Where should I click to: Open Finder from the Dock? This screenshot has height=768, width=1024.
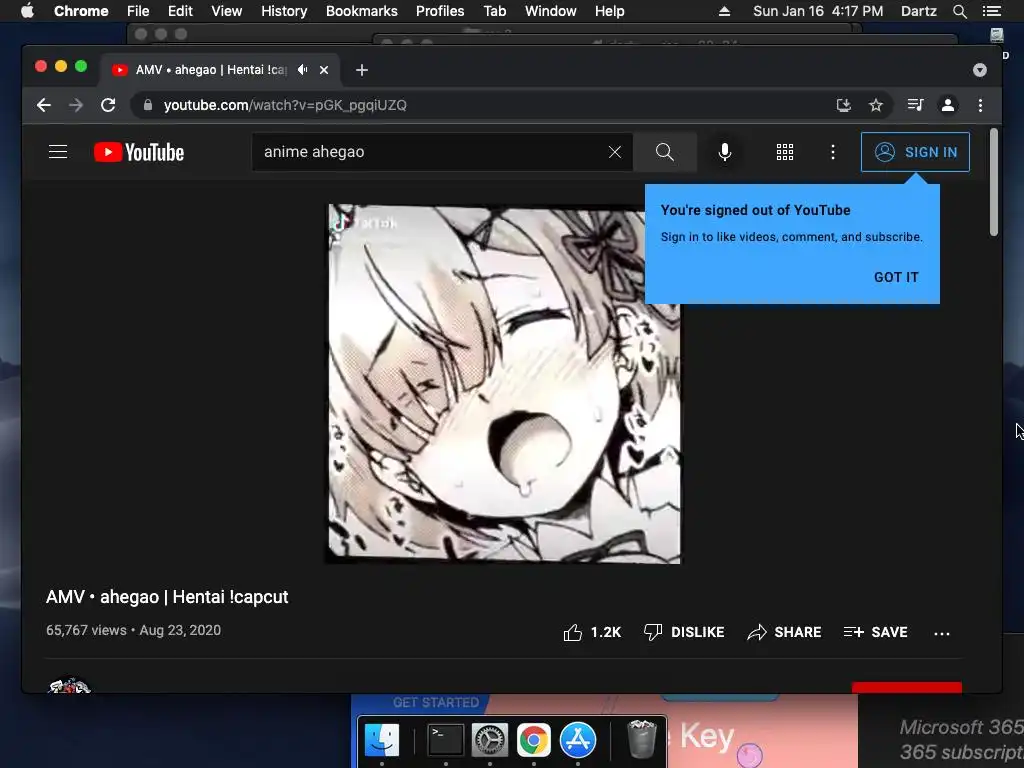[381, 740]
